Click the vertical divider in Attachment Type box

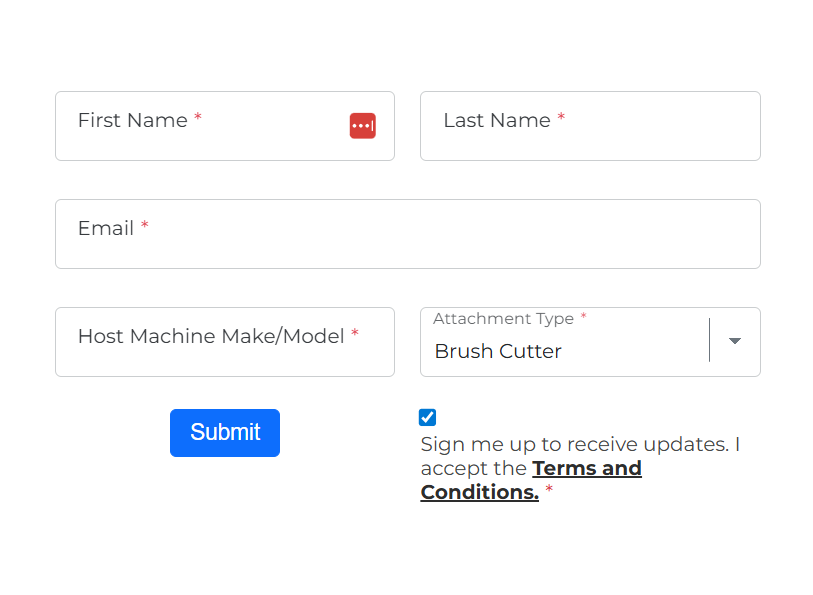(x=709, y=341)
